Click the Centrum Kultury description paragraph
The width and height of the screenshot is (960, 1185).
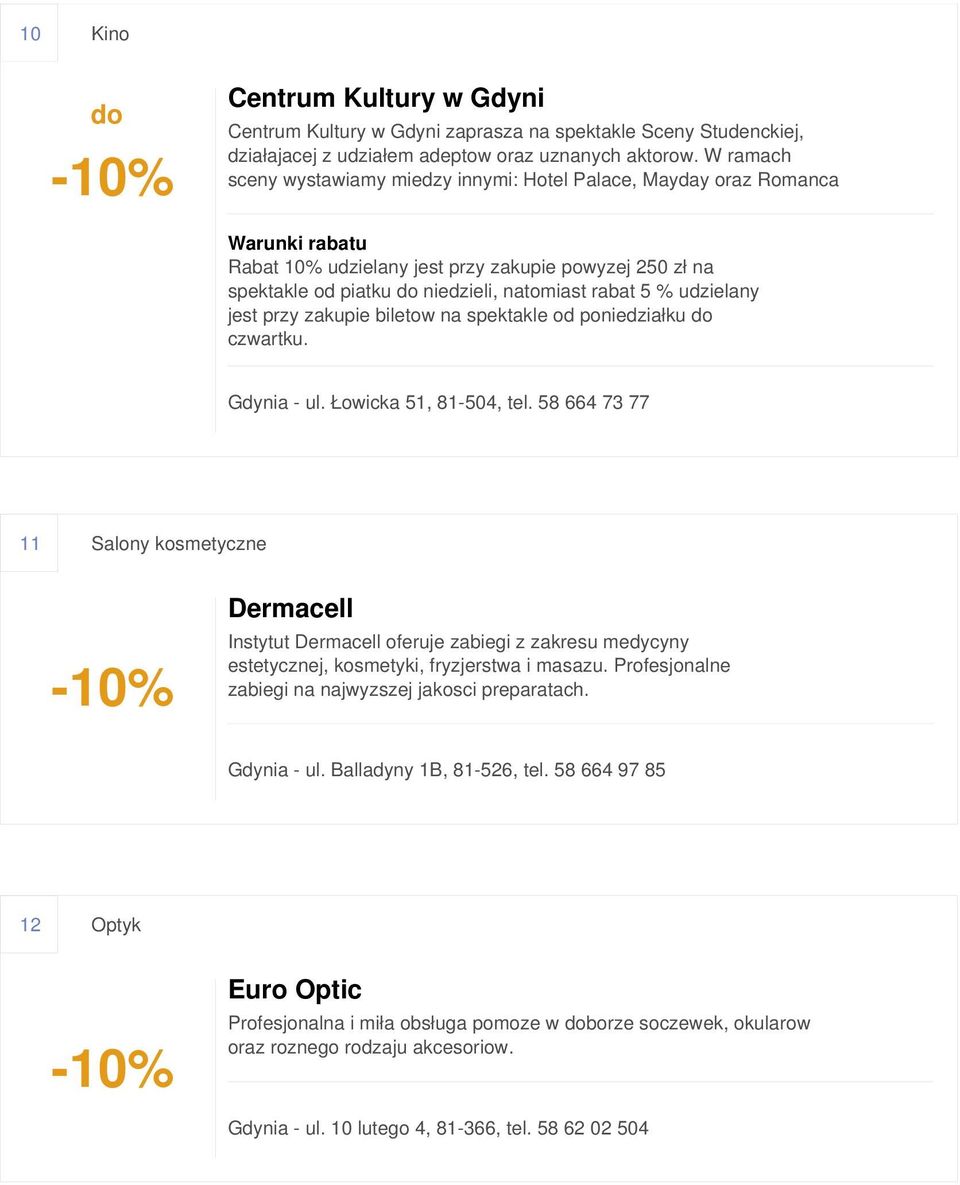[x=533, y=156]
